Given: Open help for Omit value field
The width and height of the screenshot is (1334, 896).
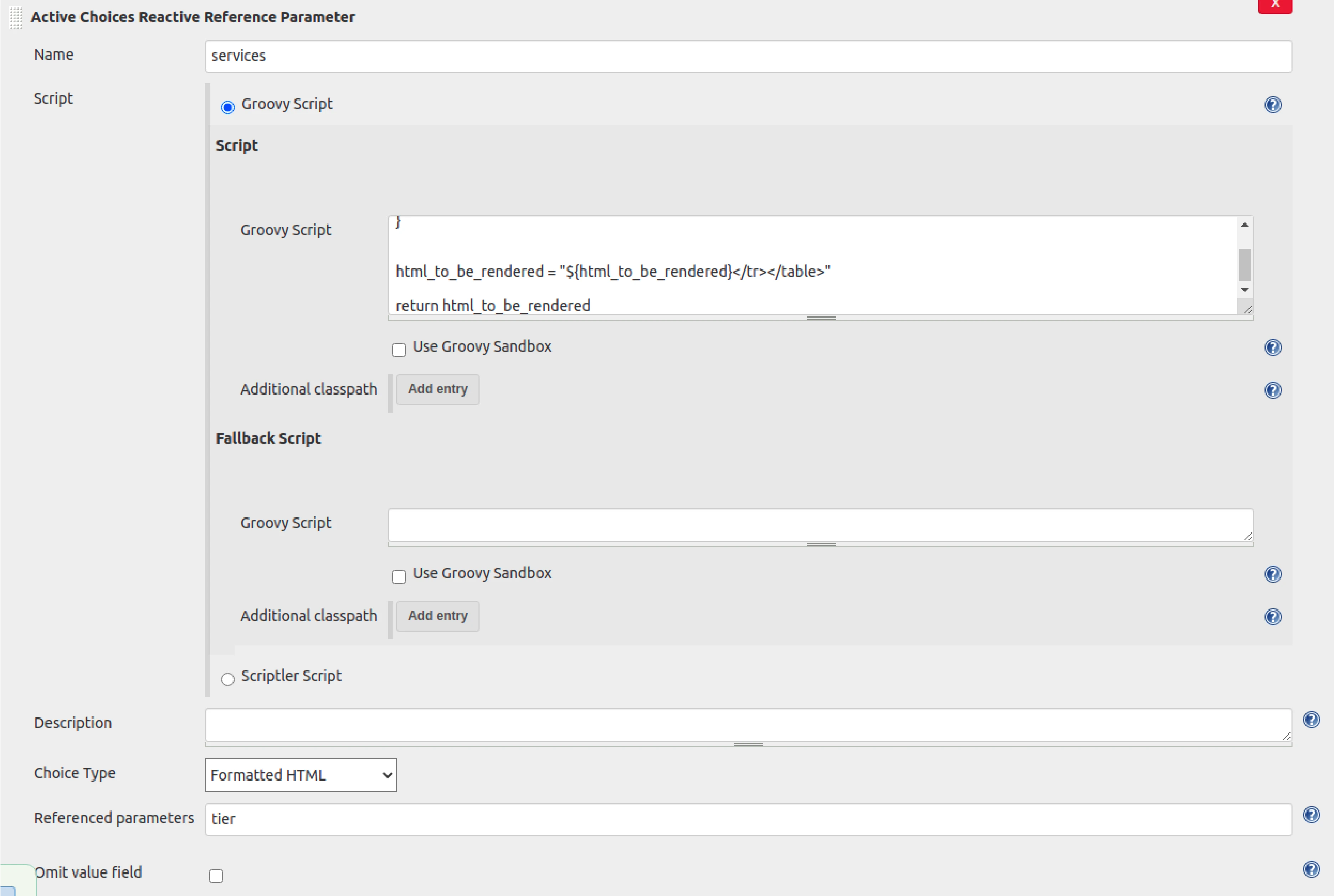Looking at the screenshot, I should pyautogui.click(x=1311, y=870).
